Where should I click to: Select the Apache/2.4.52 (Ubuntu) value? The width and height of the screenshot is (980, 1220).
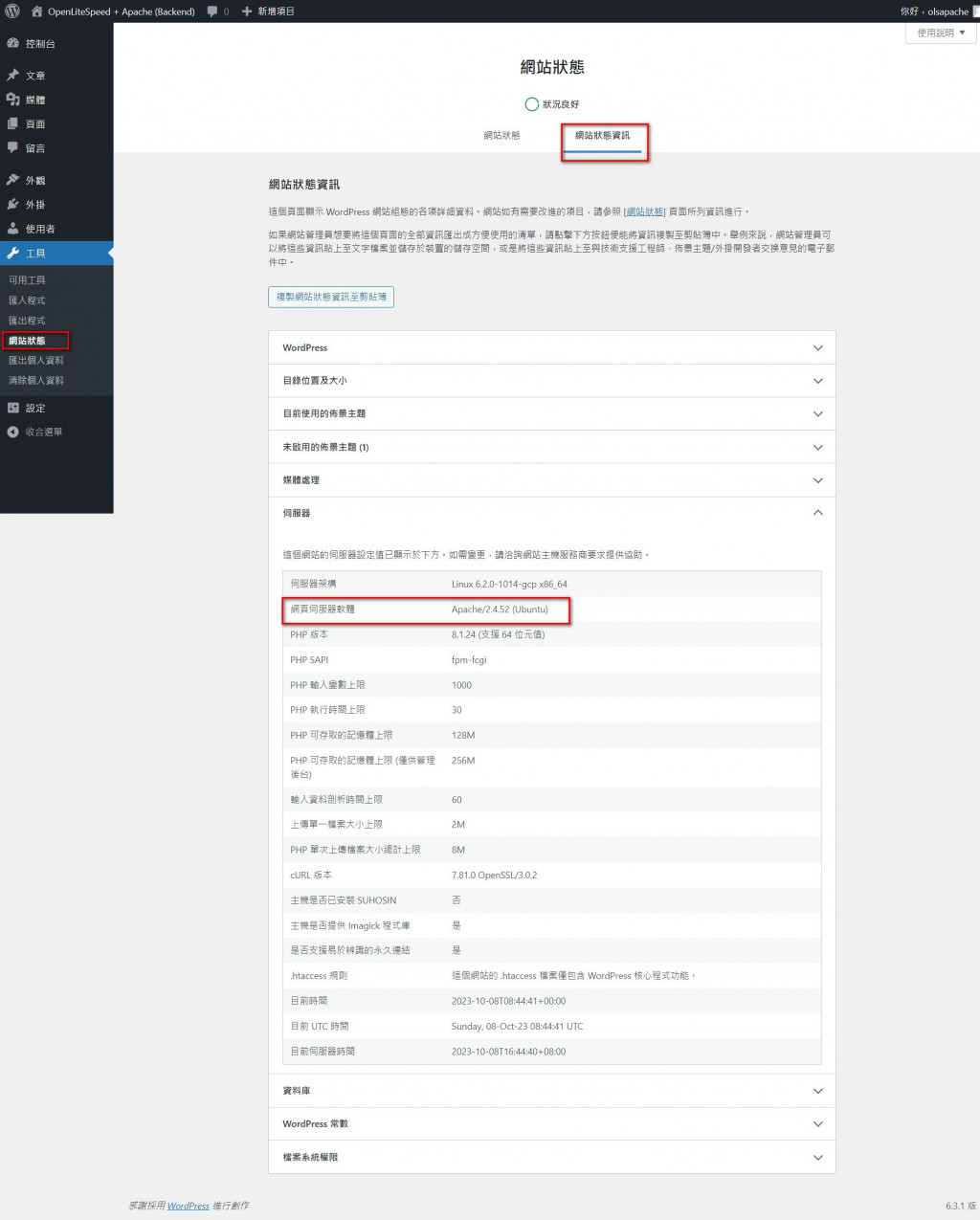point(500,610)
